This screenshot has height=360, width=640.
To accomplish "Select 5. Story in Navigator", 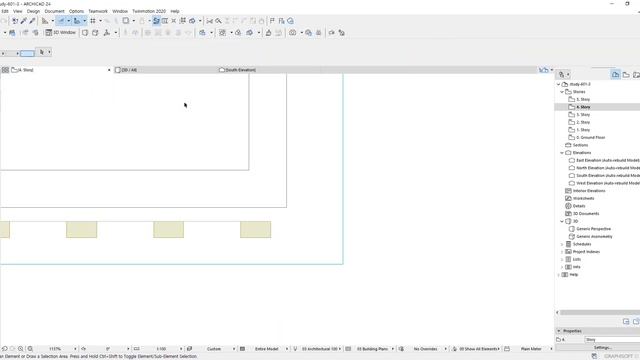I will click(x=583, y=100).
